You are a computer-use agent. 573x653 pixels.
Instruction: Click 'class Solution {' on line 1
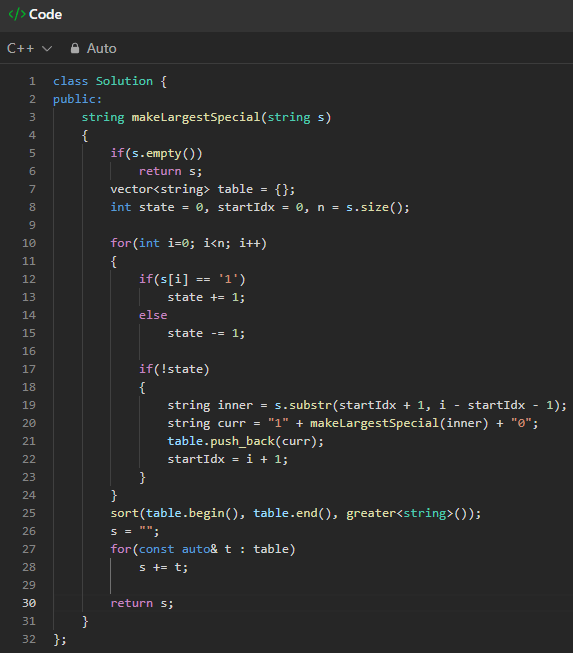click(x=110, y=81)
